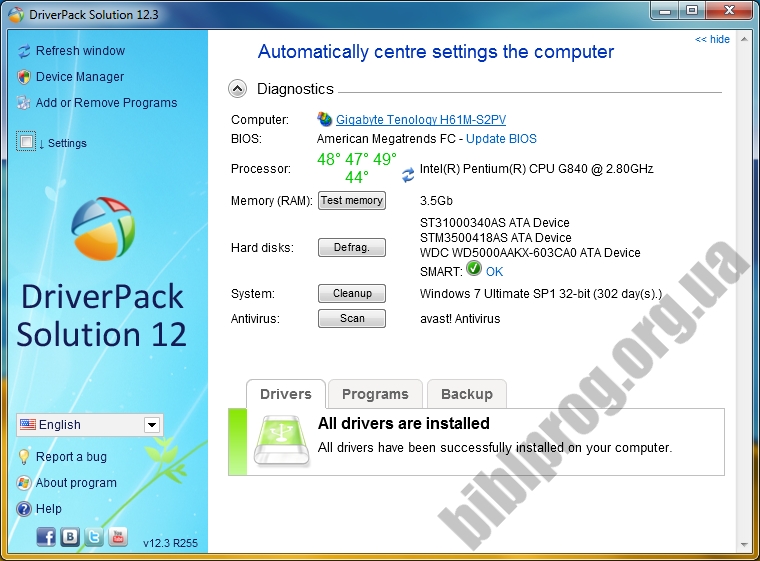
Task: Click the Refresh window label
Action: (x=80, y=51)
